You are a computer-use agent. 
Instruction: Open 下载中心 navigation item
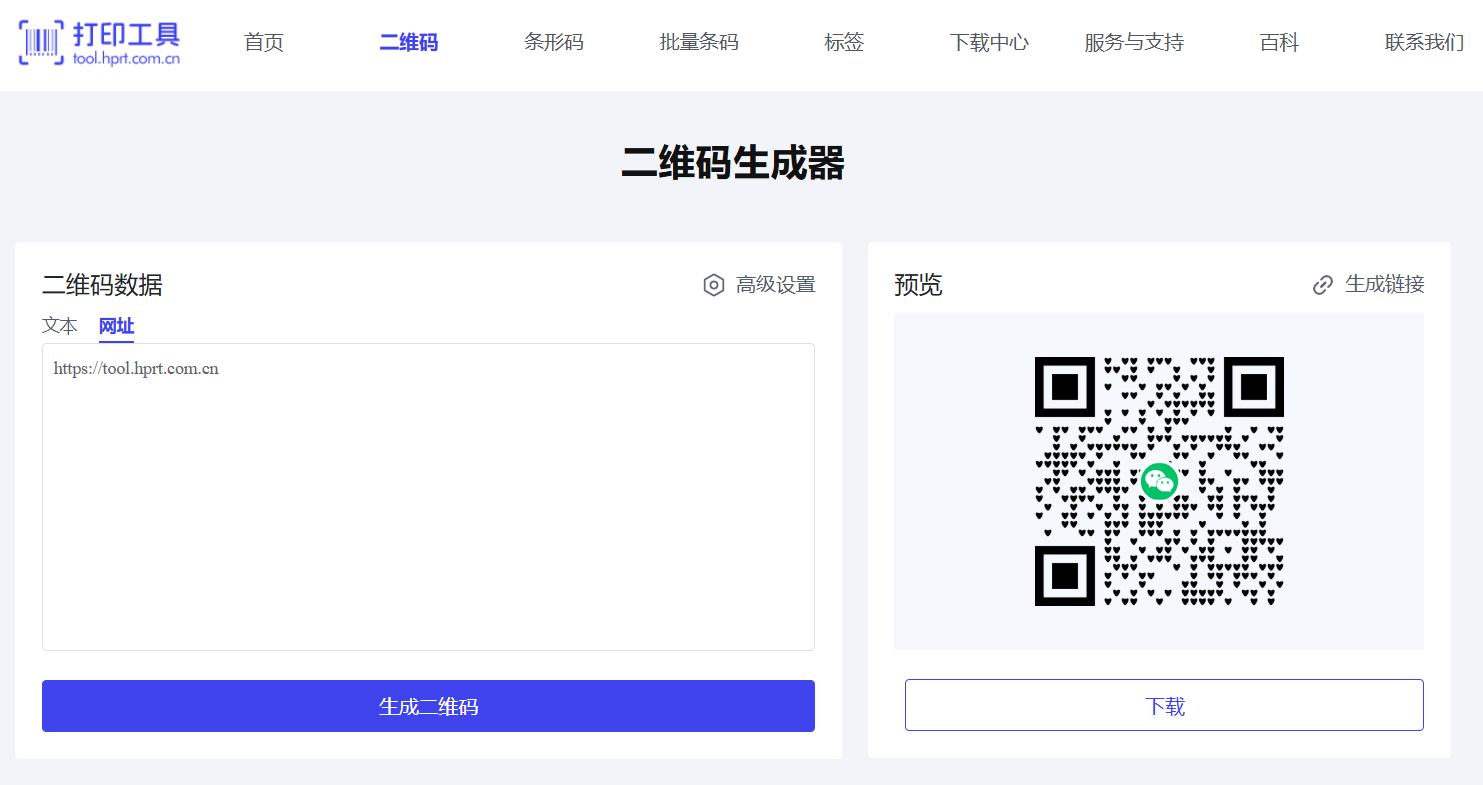989,43
